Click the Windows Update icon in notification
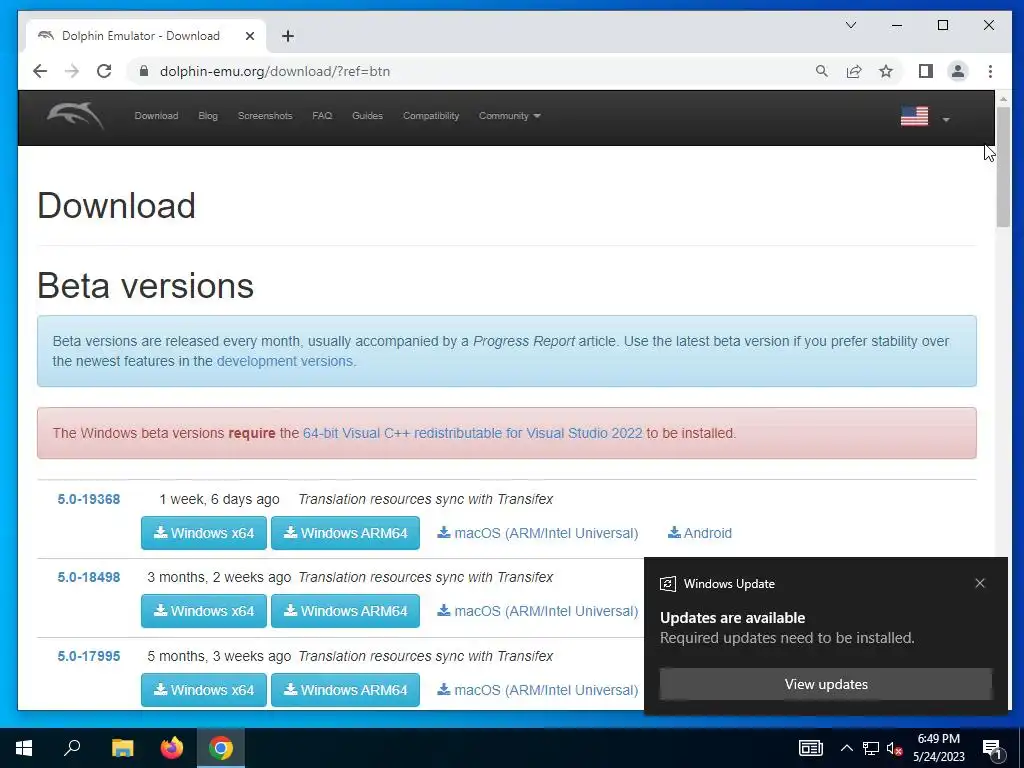This screenshot has height=768, width=1024. click(x=667, y=584)
